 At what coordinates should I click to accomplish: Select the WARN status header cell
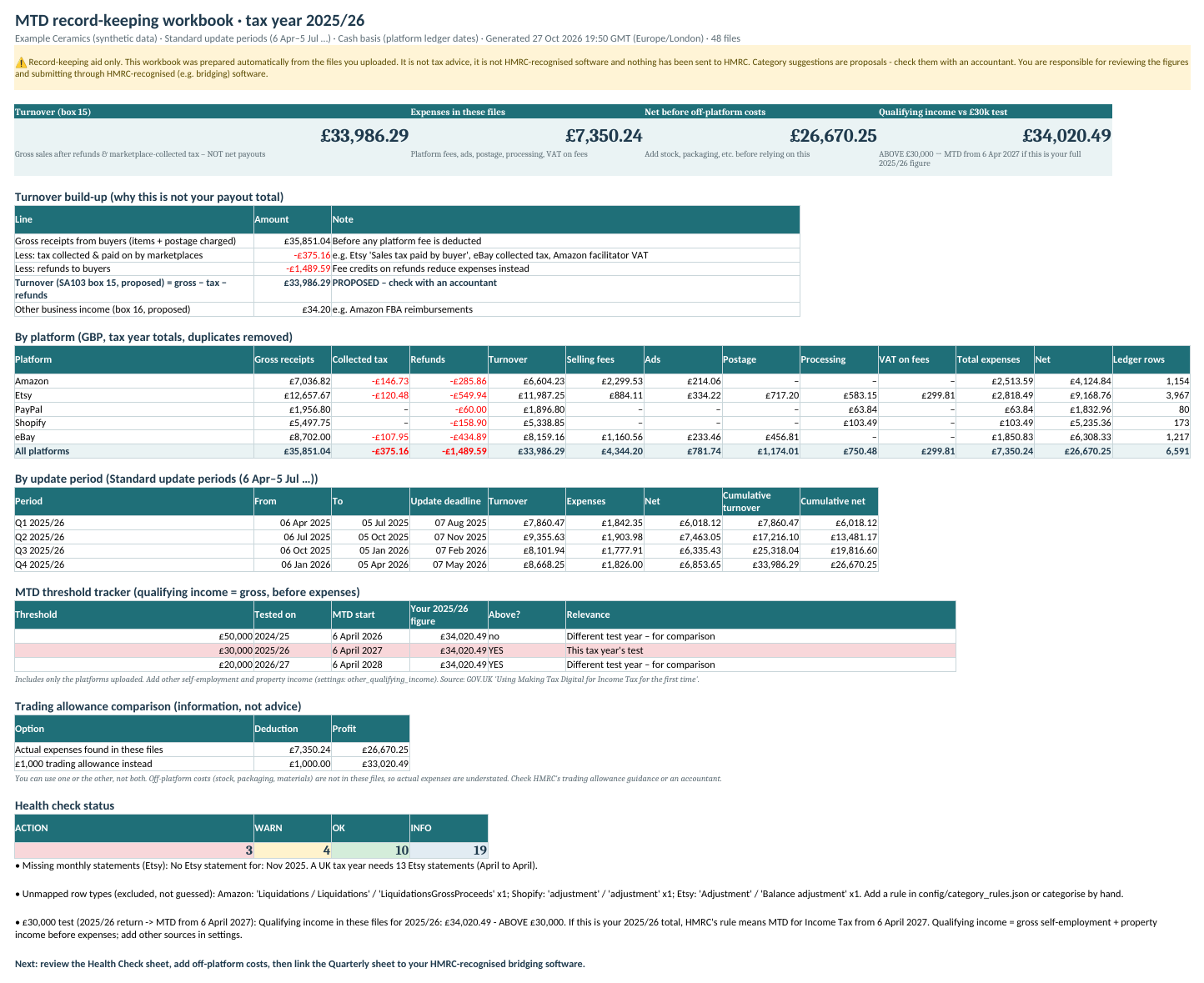(293, 828)
